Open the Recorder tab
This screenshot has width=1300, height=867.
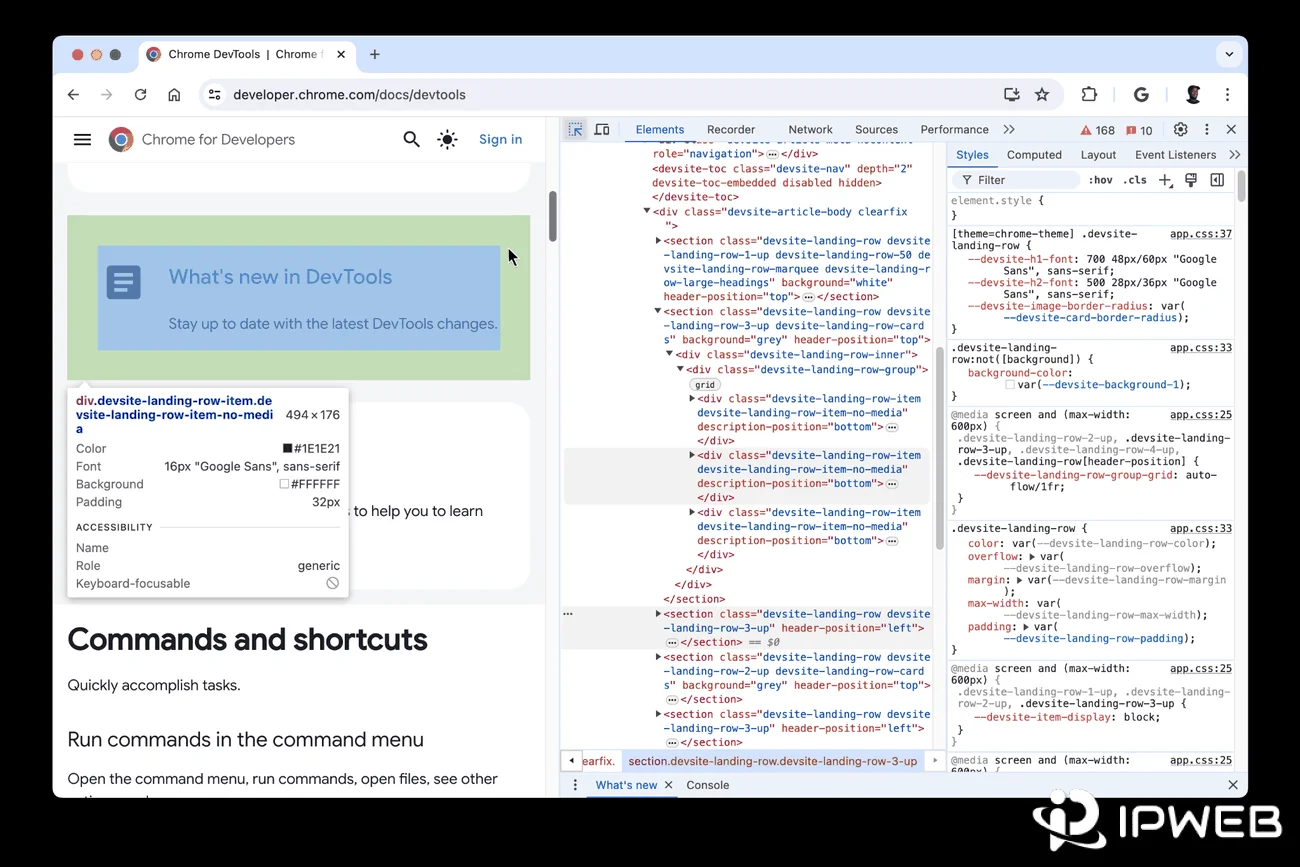tap(731, 129)
